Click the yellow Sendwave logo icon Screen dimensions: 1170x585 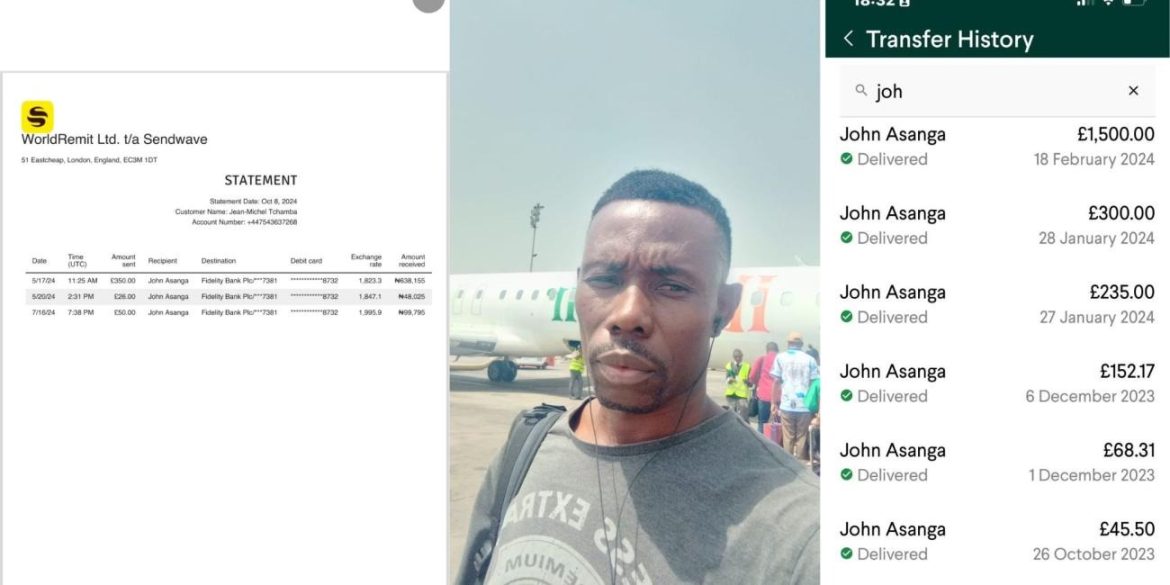tap(37, 116)
